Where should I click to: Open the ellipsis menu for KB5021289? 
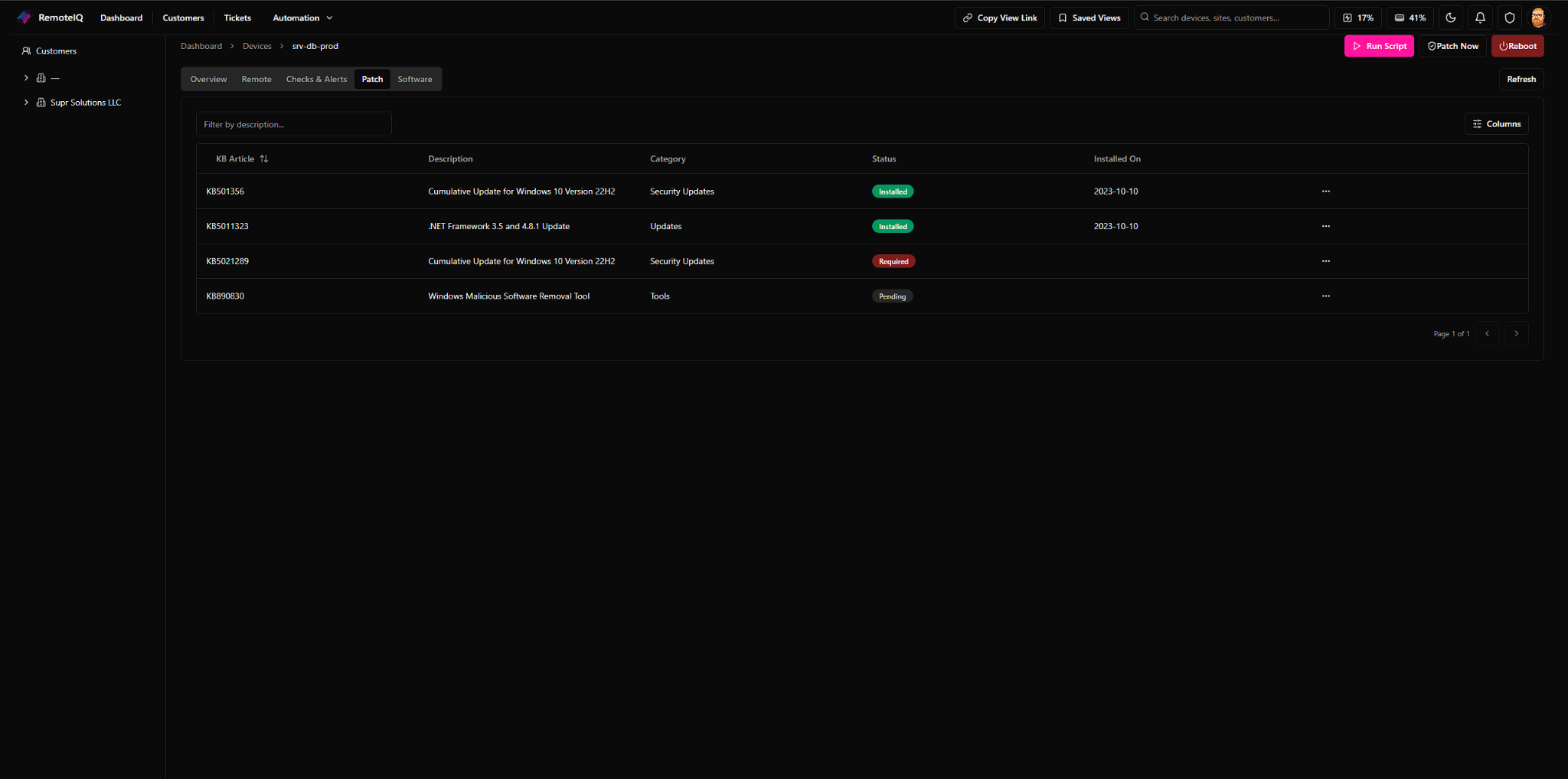pyautogui.click(x=1325, y=260)
